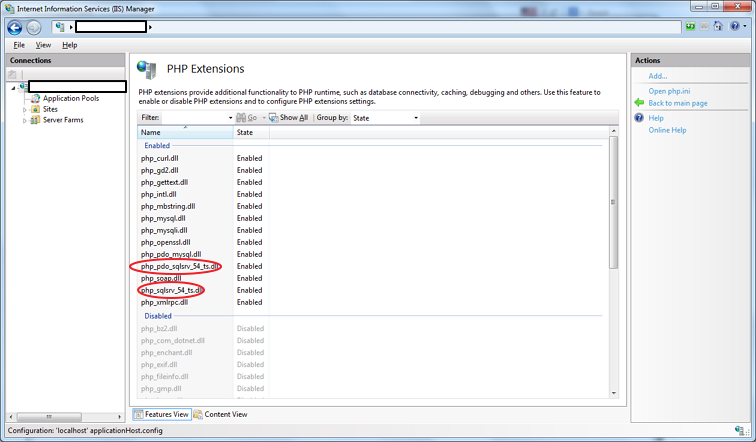Open the File menu
756x442 pixels.
[x=19, y=45]
